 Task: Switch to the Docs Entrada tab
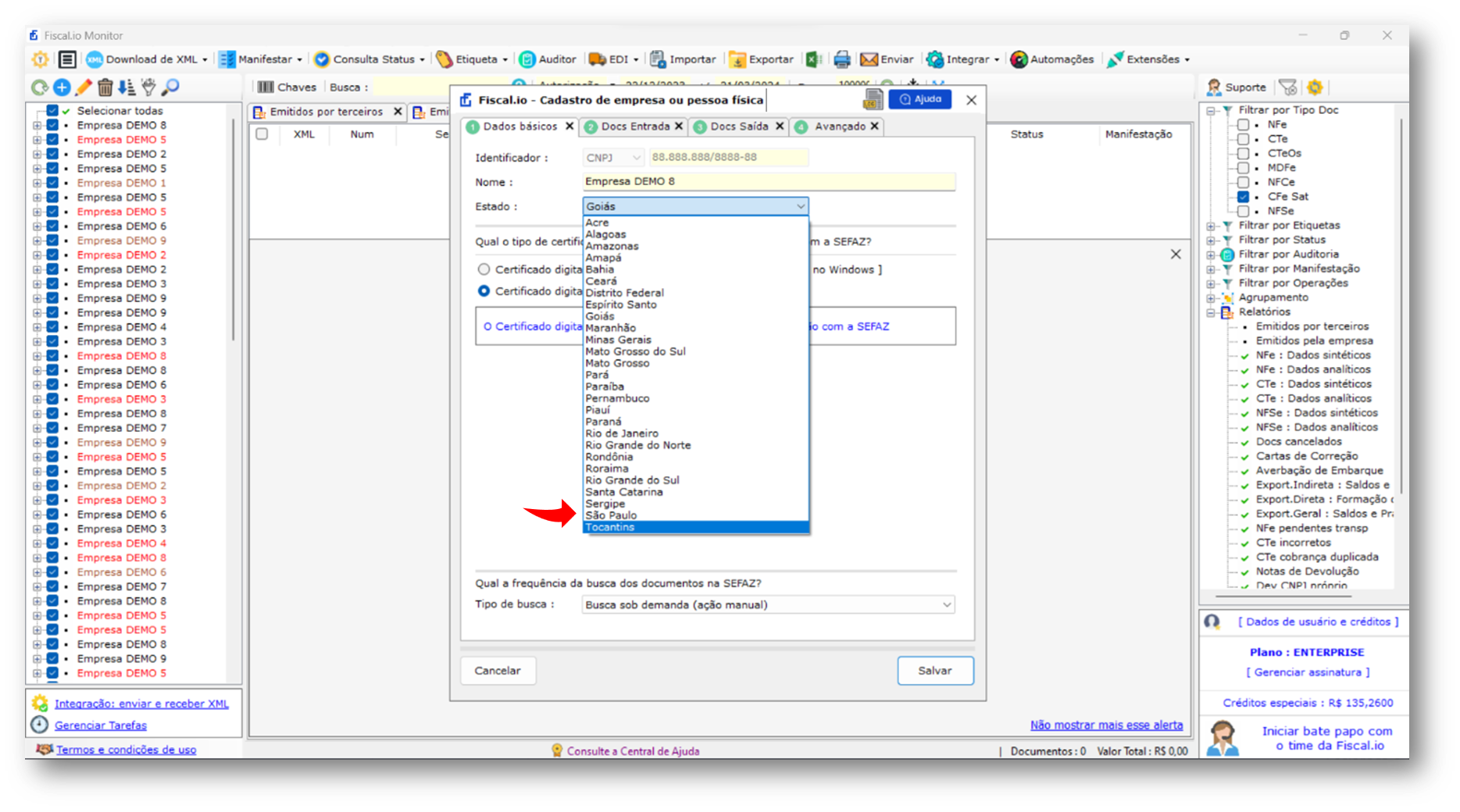pyautogui.click(x=634, y=126)
